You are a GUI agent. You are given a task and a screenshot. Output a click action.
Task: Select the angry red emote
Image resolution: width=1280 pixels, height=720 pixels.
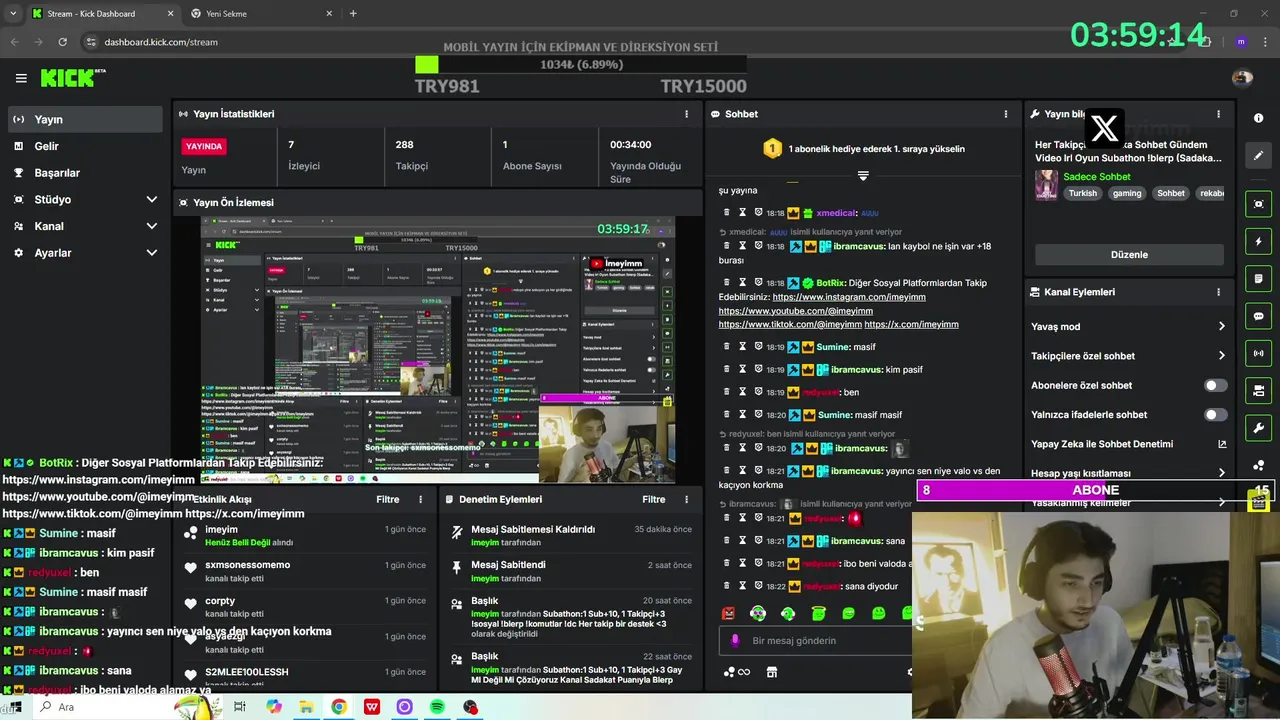tap(728, 613)
